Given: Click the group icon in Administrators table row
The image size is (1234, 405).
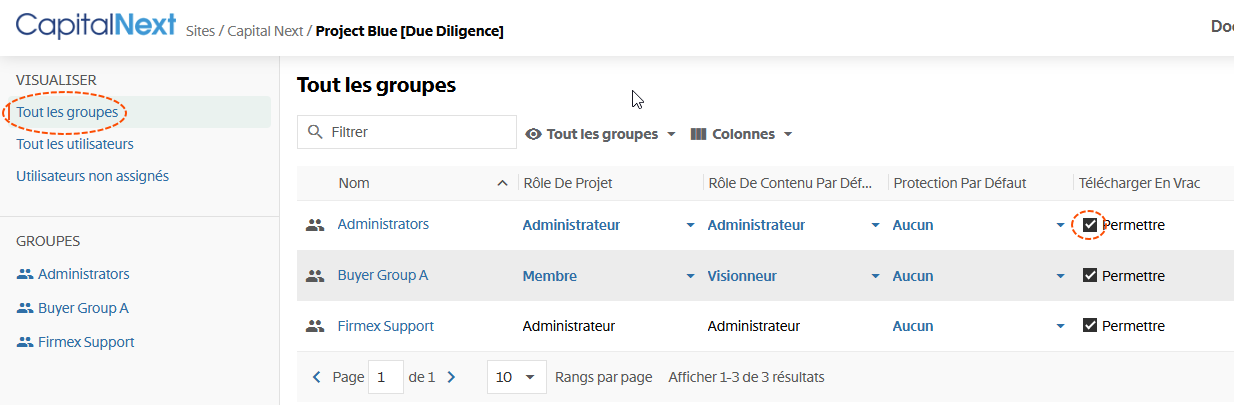Looking at the screenshot, I should (316, 225).
